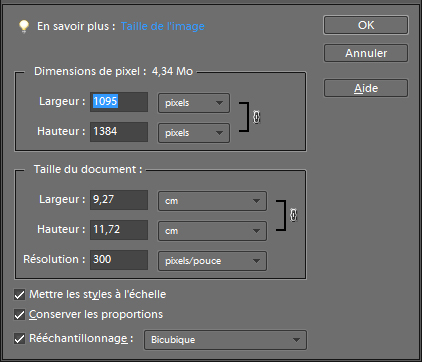
Task: Open the Taille de l'image help link
Action: [x=163, y=26]
